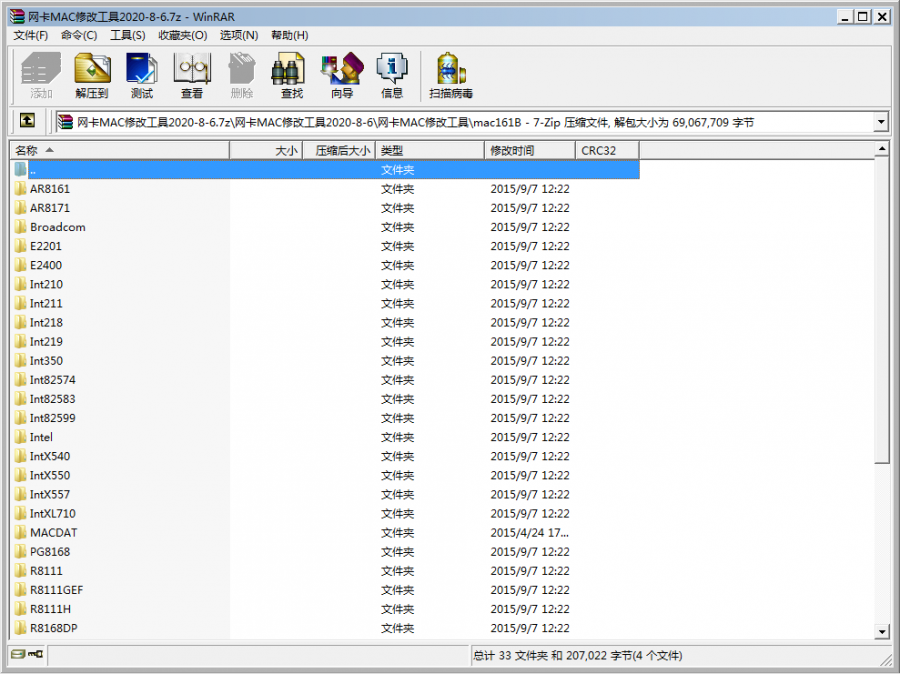This screenshot has height=674, width=900.
Task: Click the archive icon in address bar
Action: coord(65,122)
